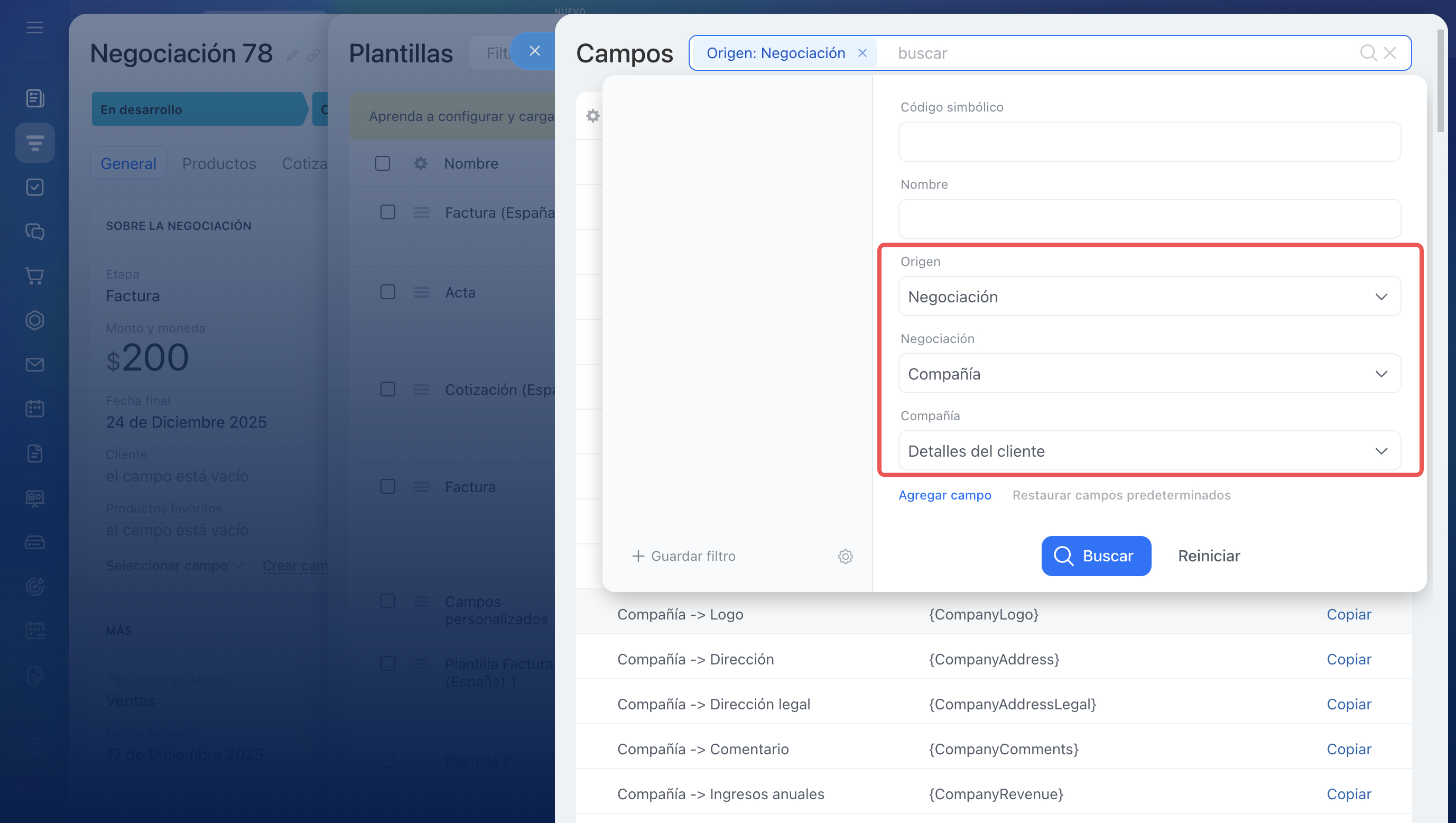Close the Campos slider panel
The width and height of the screenshot is (1456, 823).
click(534, 51)
